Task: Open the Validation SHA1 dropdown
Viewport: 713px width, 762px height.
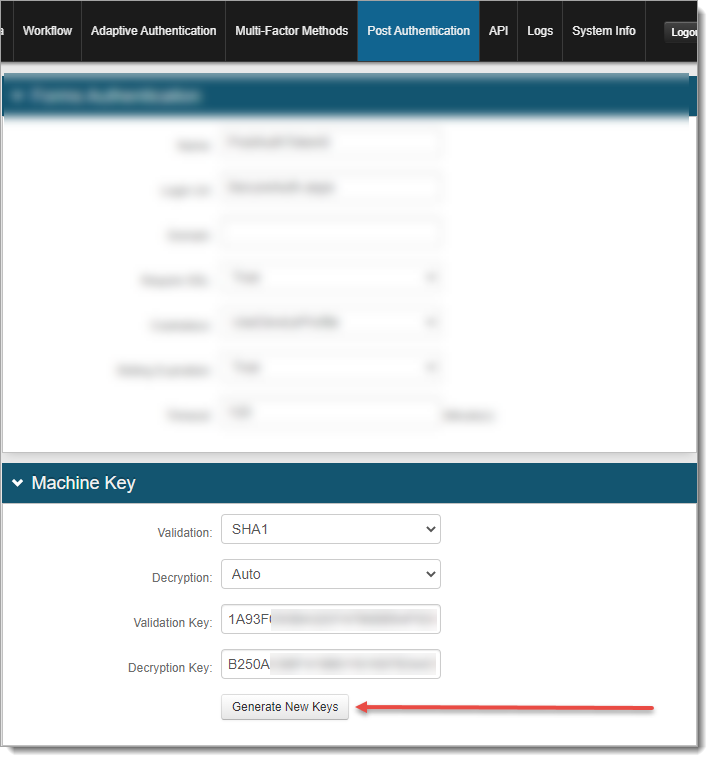Action: (x=330, y=529)
